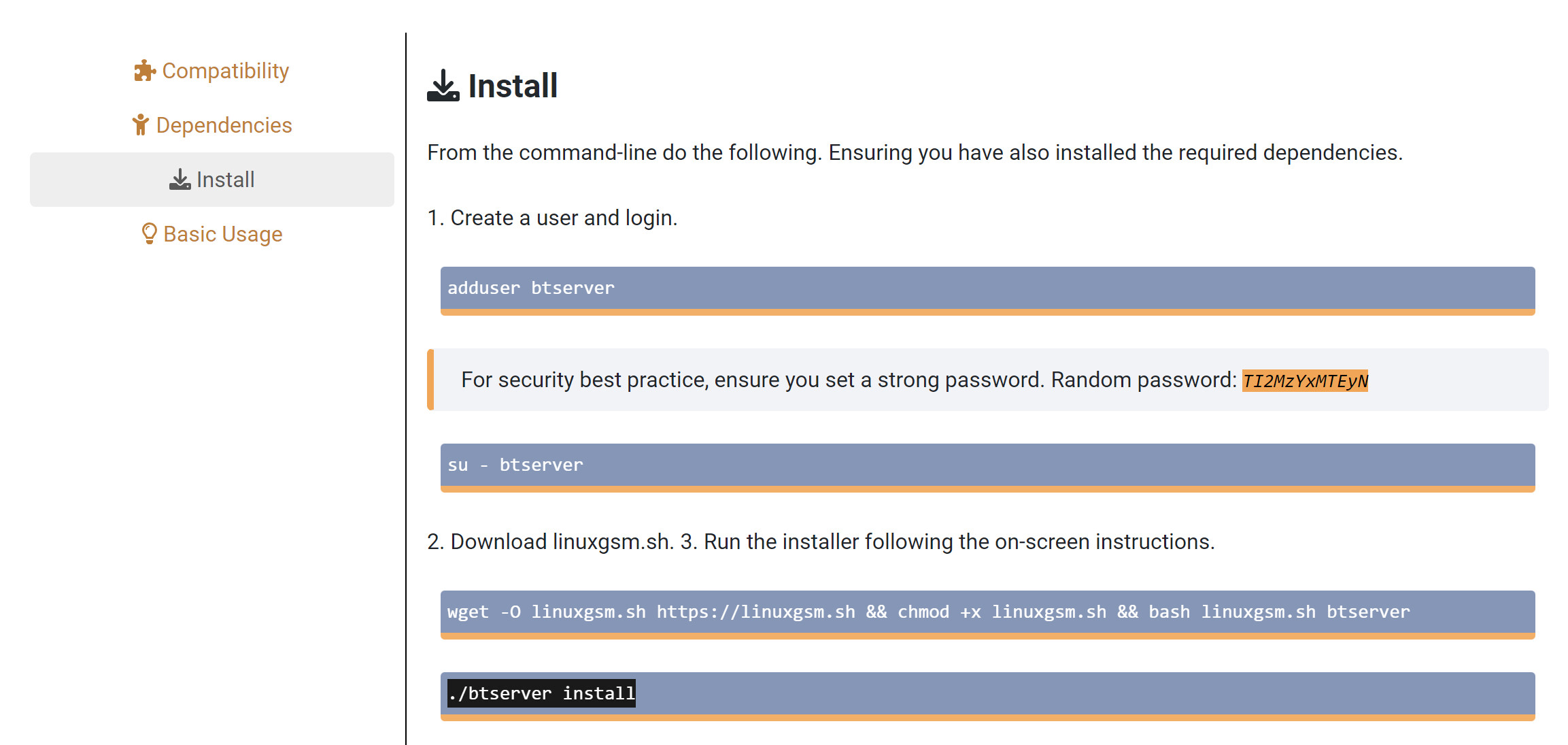
Task: Click the wget linuxgsm.sh command block
Action: click(x=987, y=614)
